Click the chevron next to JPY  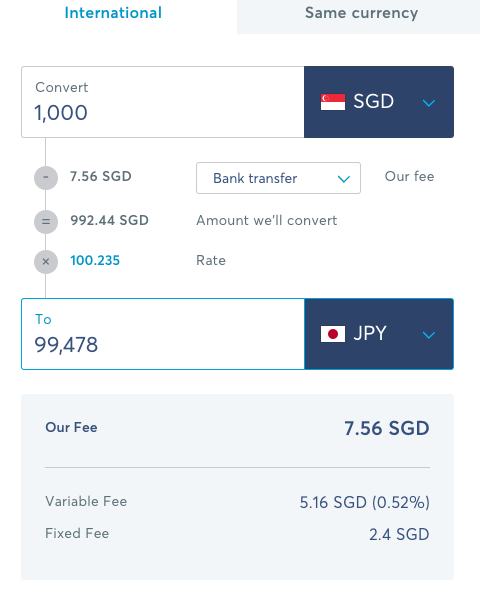pyautogui.click(x=429, y=335)
